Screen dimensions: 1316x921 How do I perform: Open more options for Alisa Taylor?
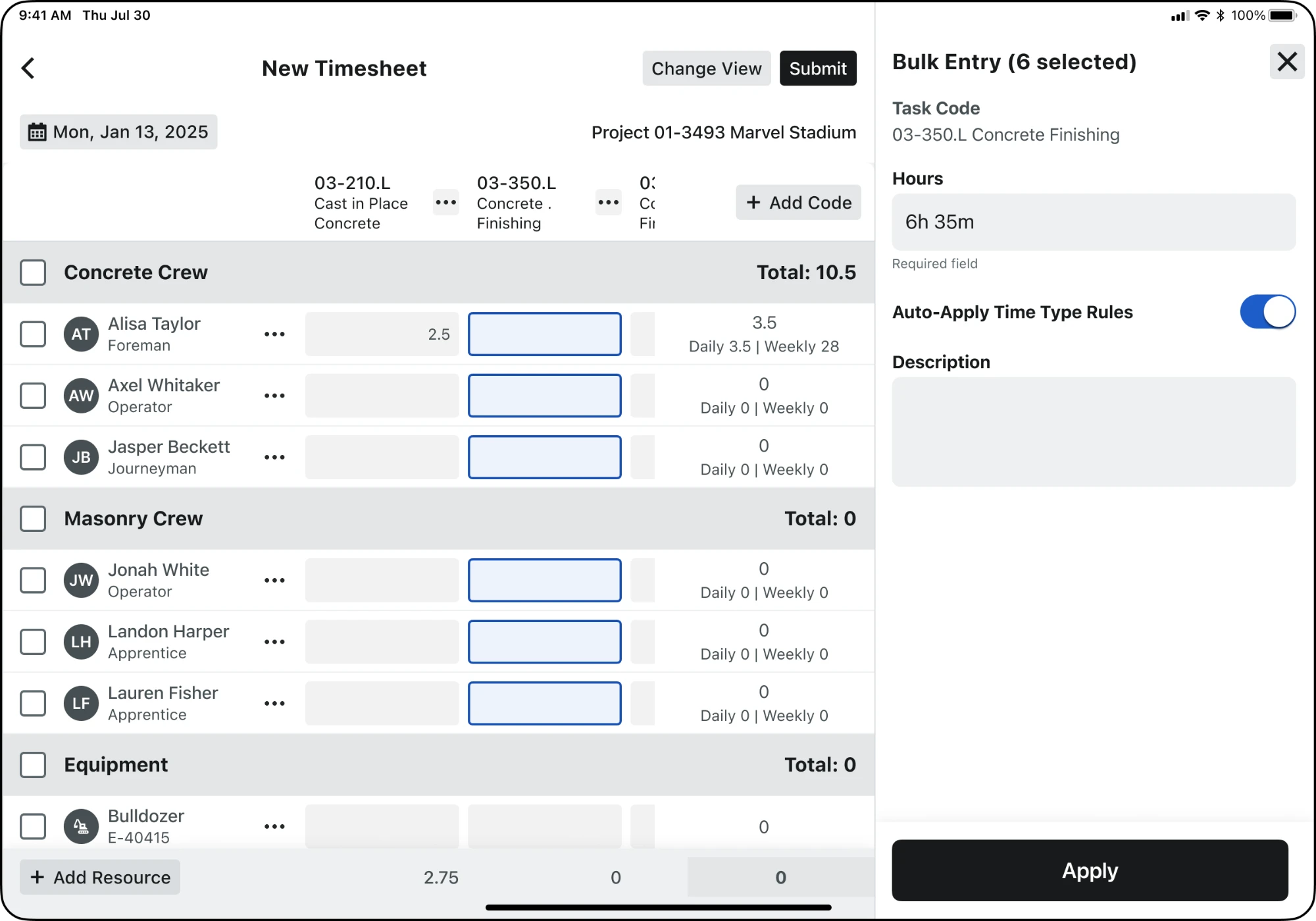tap(274, 334)
